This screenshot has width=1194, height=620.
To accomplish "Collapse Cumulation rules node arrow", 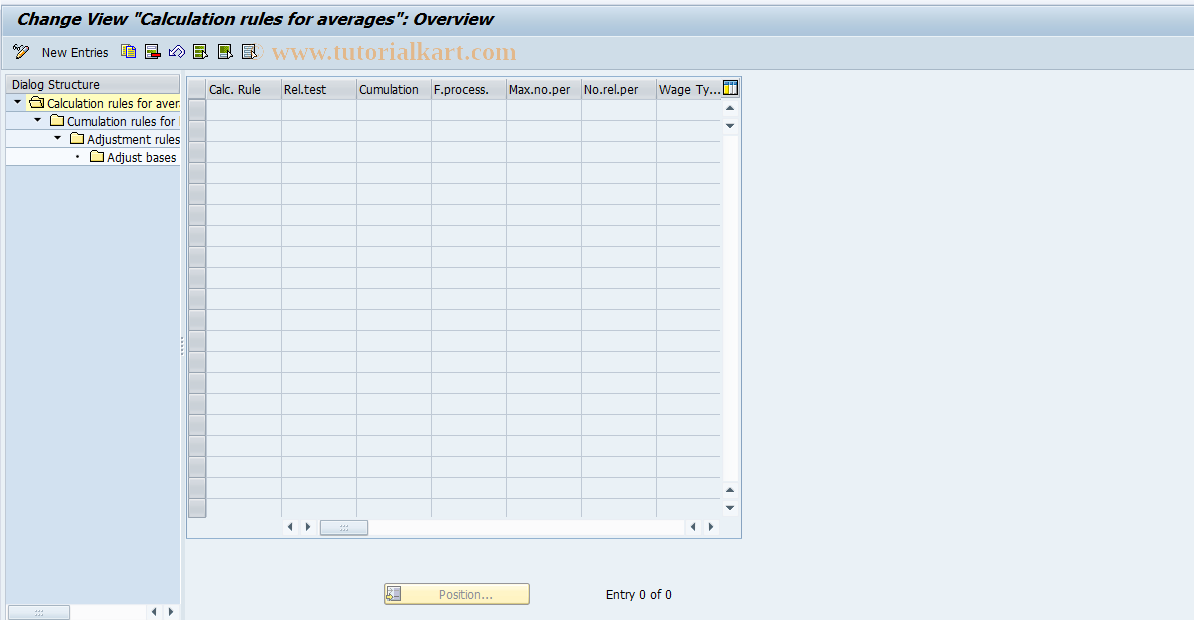I will [37, 120].
